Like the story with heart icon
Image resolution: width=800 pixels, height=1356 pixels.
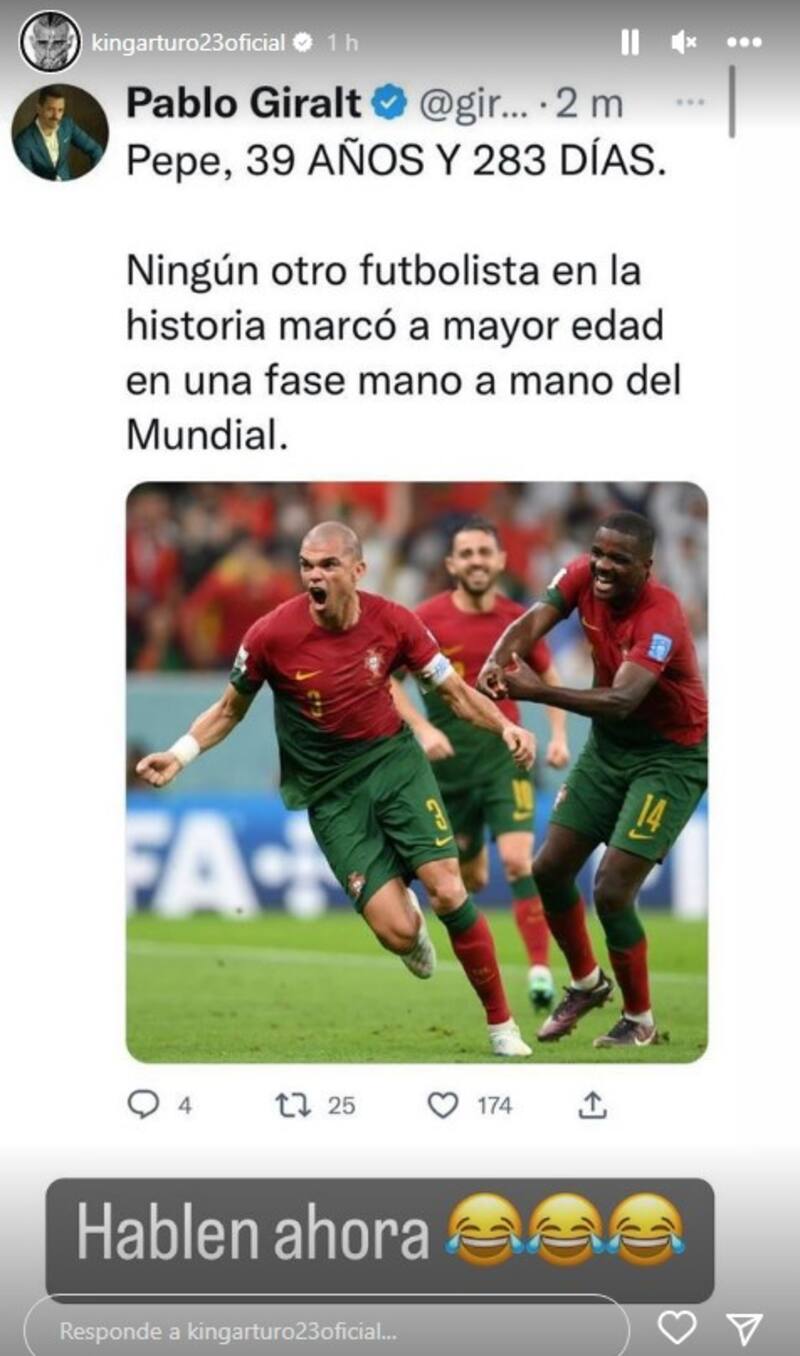pos(677,1326)
